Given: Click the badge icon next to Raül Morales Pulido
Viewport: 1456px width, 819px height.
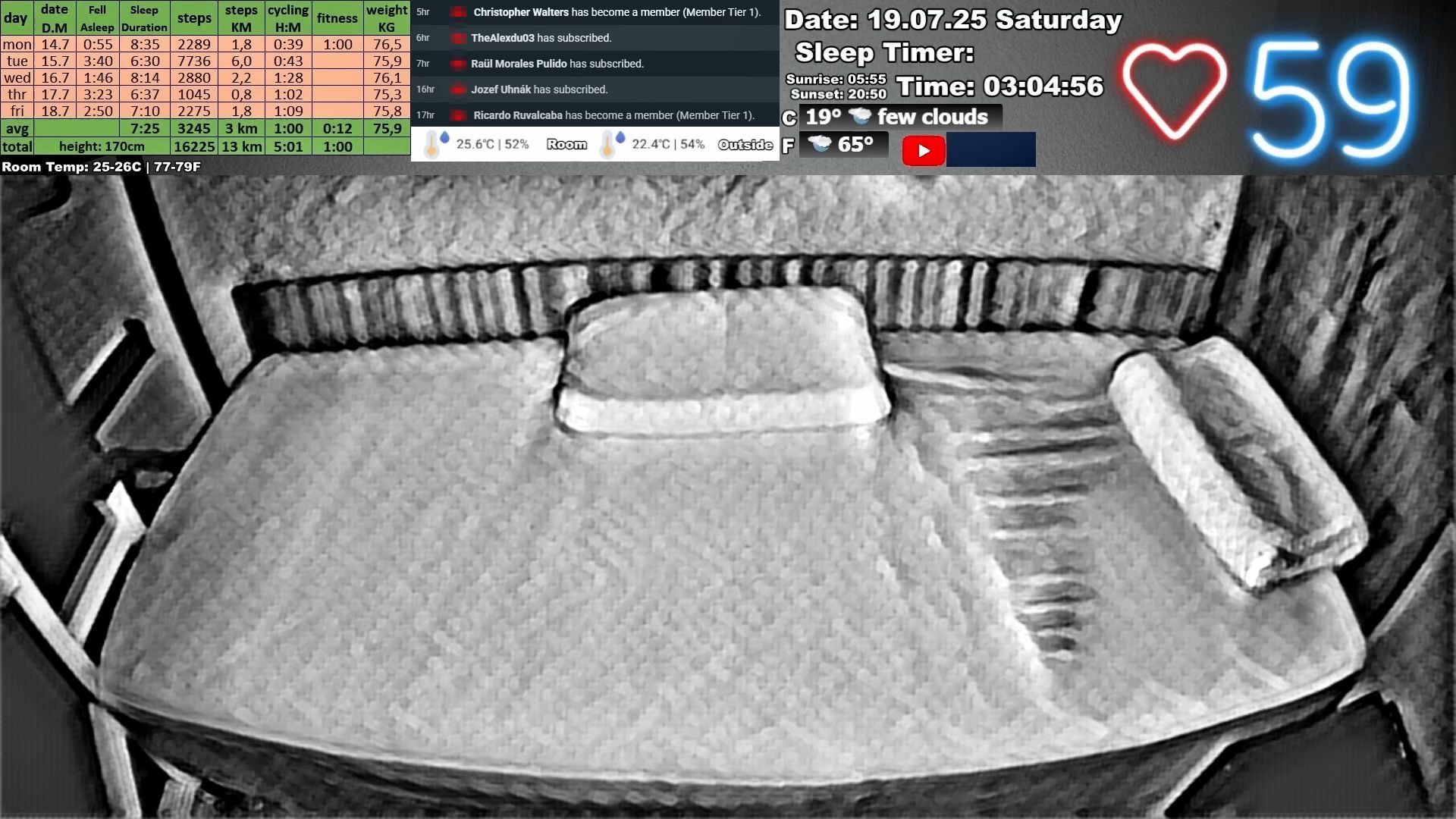Looking at the screenshot, I should click(x=457, y=64).
